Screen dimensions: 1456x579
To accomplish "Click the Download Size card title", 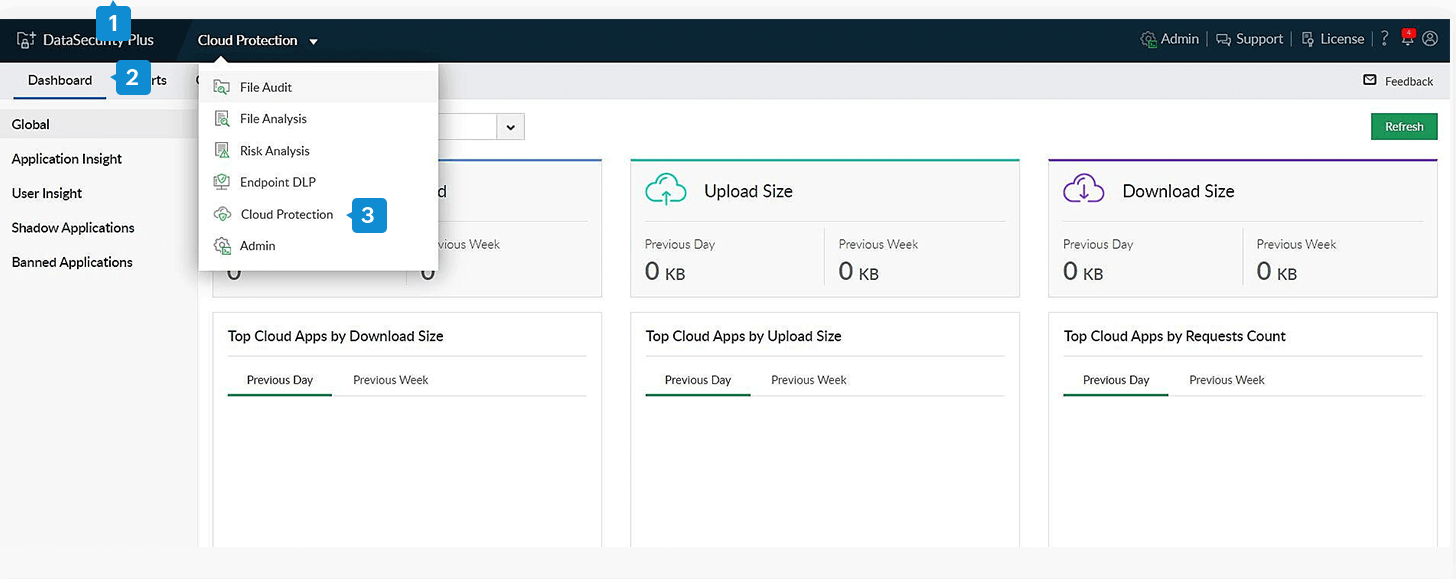I will [x=1178, y=191].
